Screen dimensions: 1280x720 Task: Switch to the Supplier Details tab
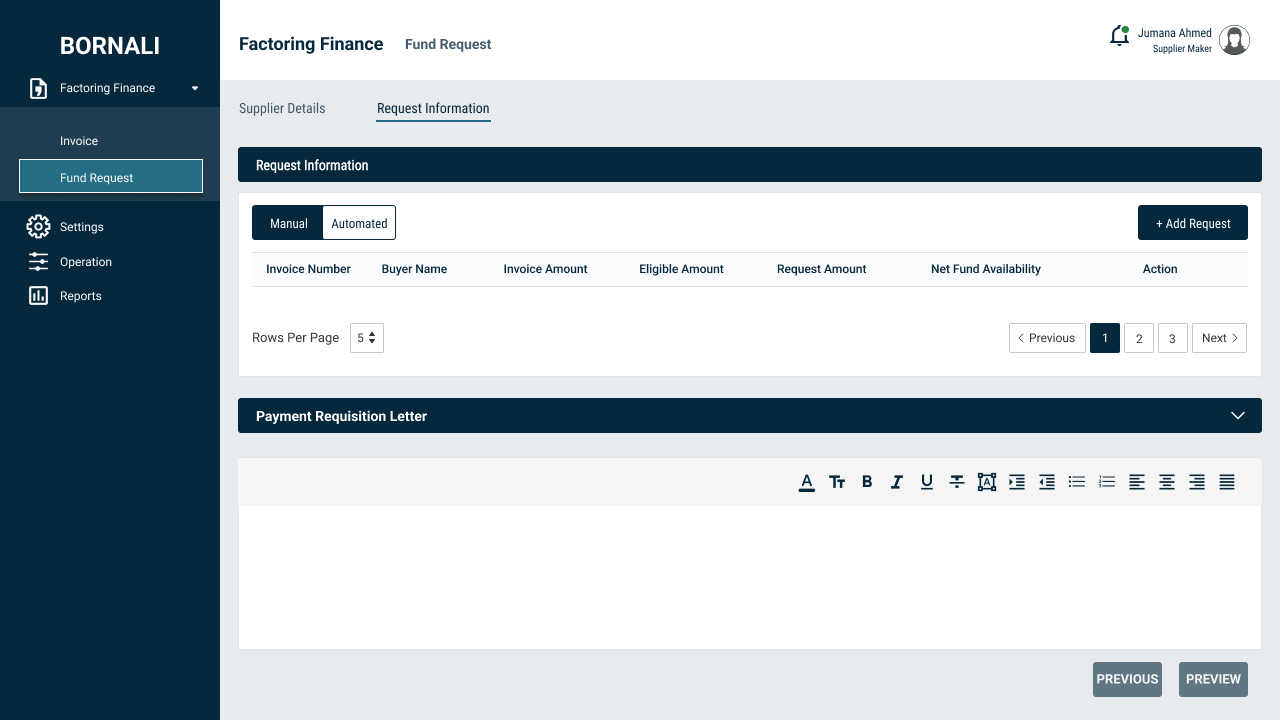pos(282,108)
